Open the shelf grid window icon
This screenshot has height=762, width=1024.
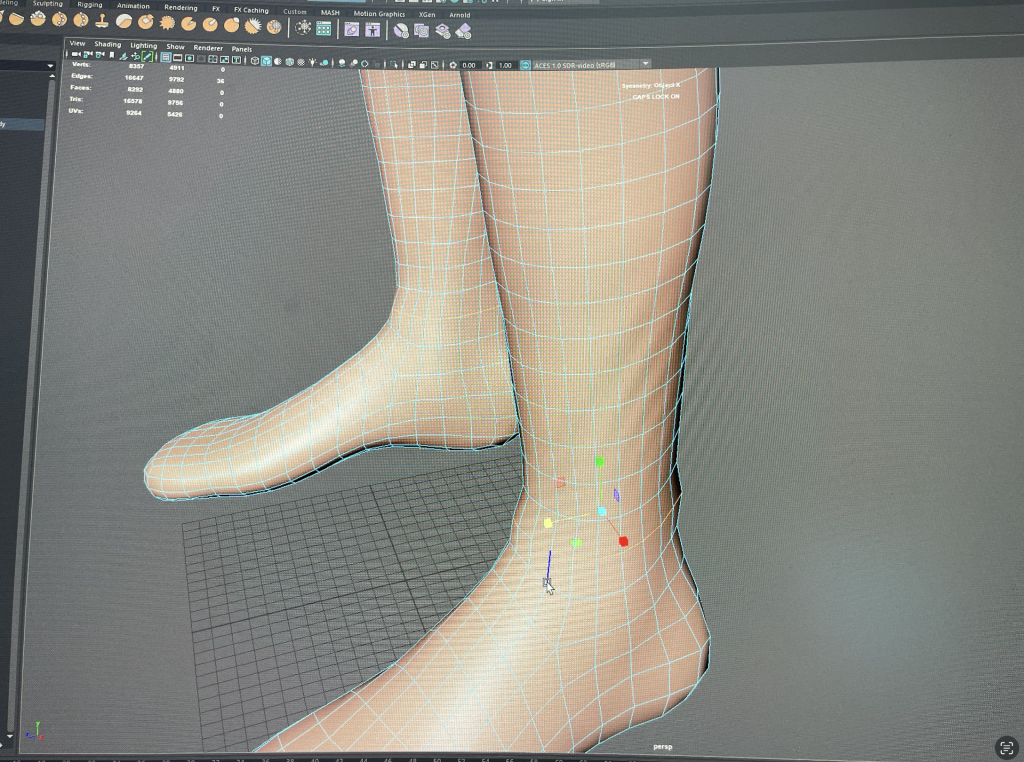pos(324,28)
